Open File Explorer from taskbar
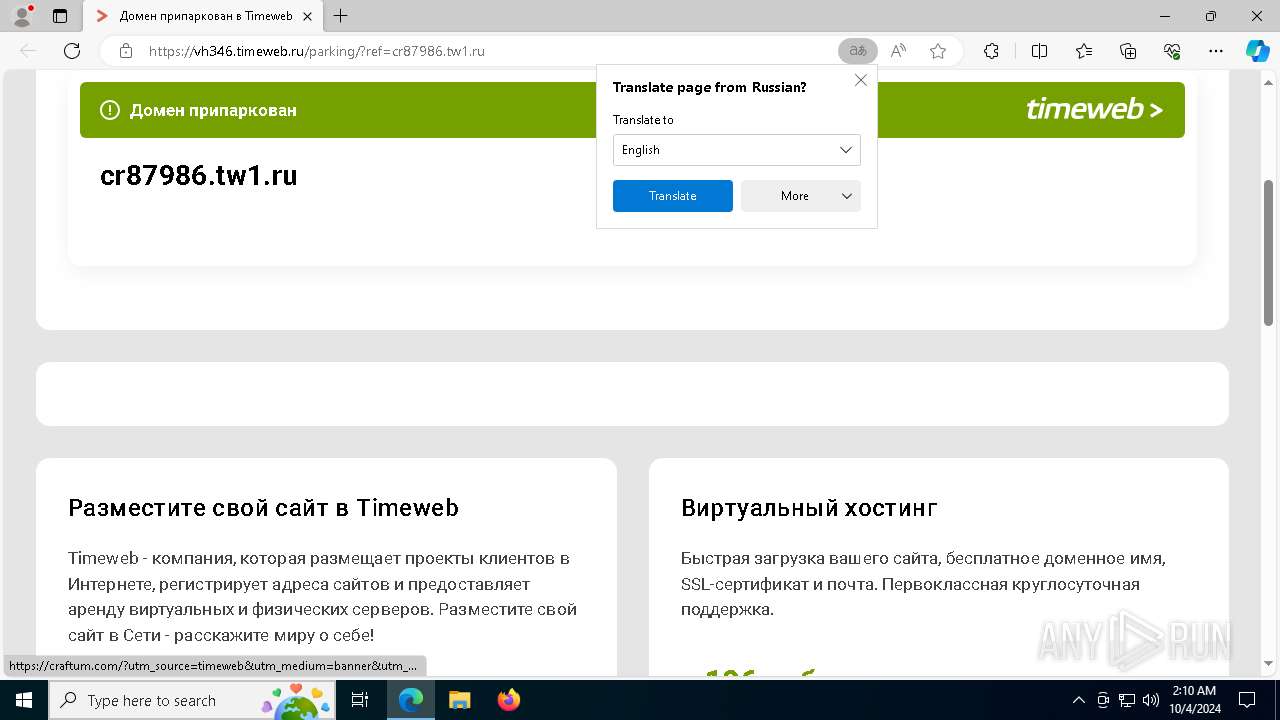1280x720 pixels. tap(459, 700)
